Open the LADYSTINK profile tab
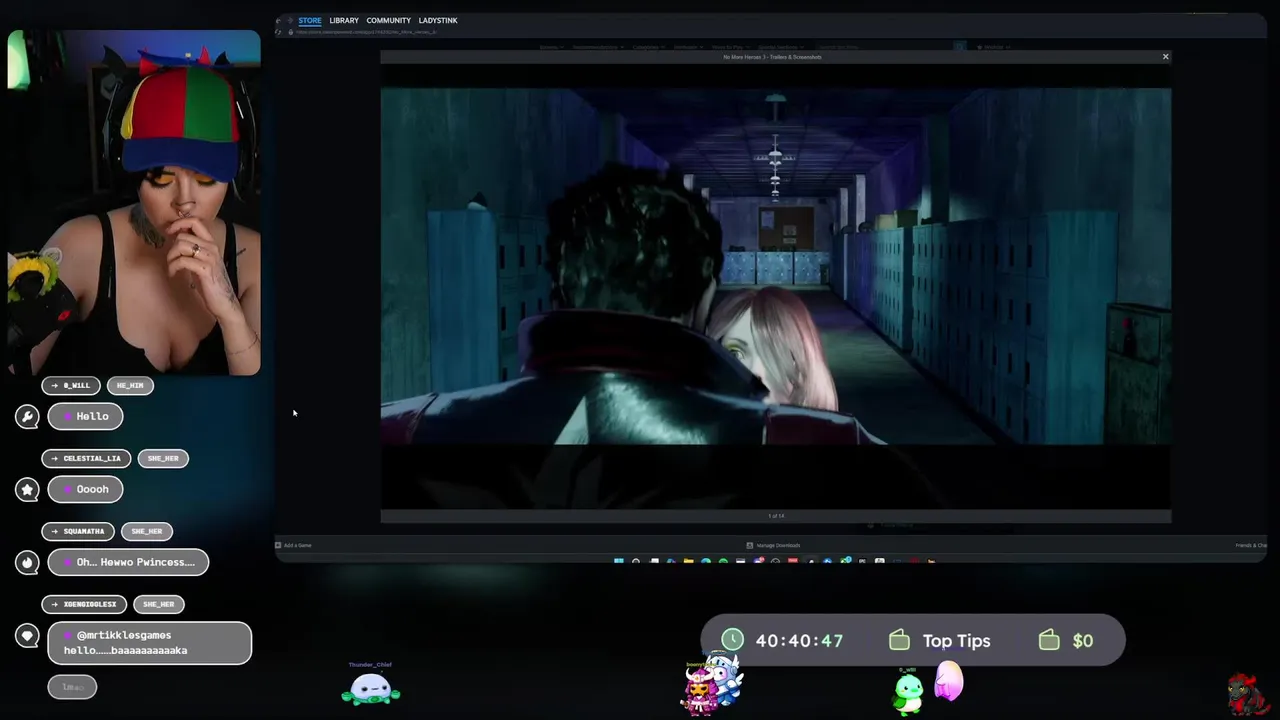This screenshot has height=720, width=1280. 438,20
